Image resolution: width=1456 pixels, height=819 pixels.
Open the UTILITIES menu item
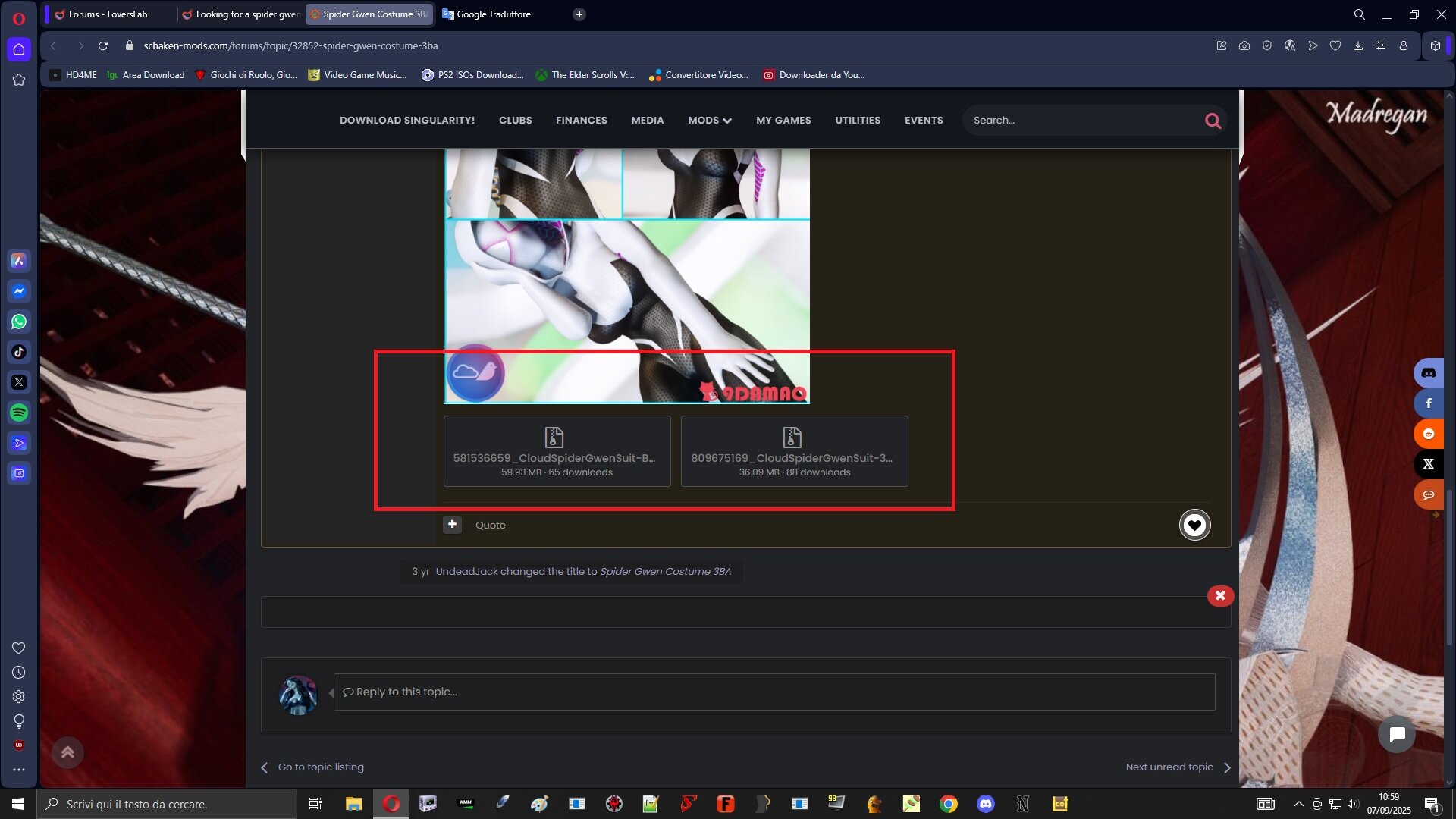point(858,121)
